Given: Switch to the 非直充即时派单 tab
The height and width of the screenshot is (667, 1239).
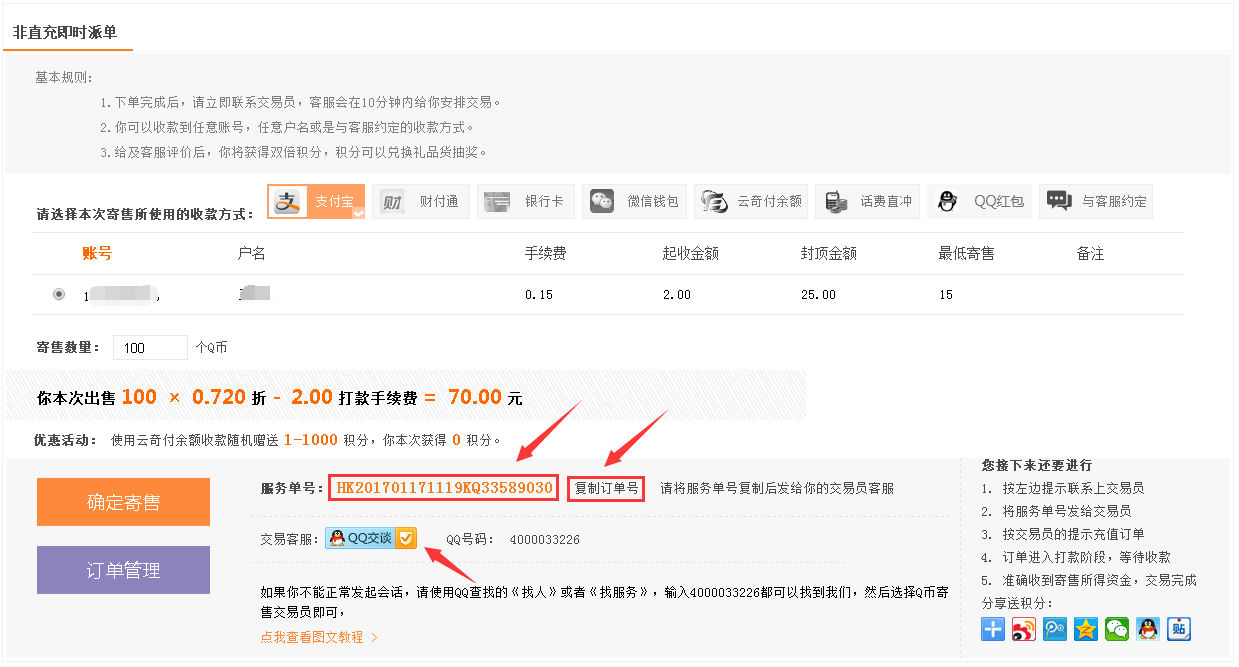Looking at the screenshot, I should click(x=66, y=33).
